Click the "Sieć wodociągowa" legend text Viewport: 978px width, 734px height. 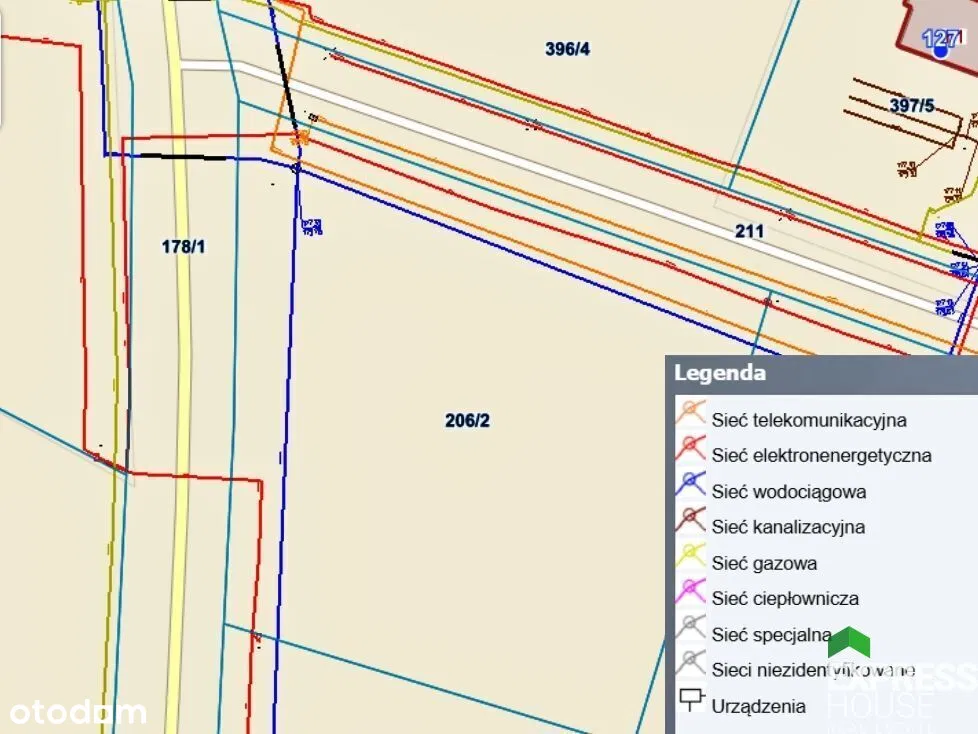pos(789,491)
